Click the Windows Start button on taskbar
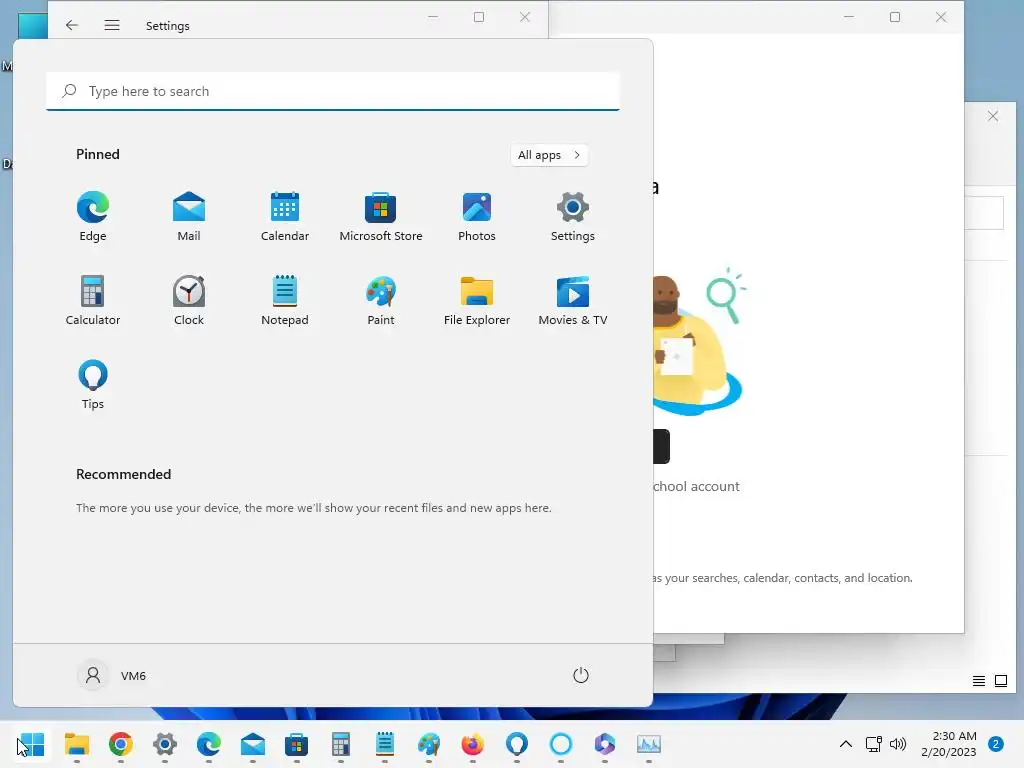 pos(31,744)
